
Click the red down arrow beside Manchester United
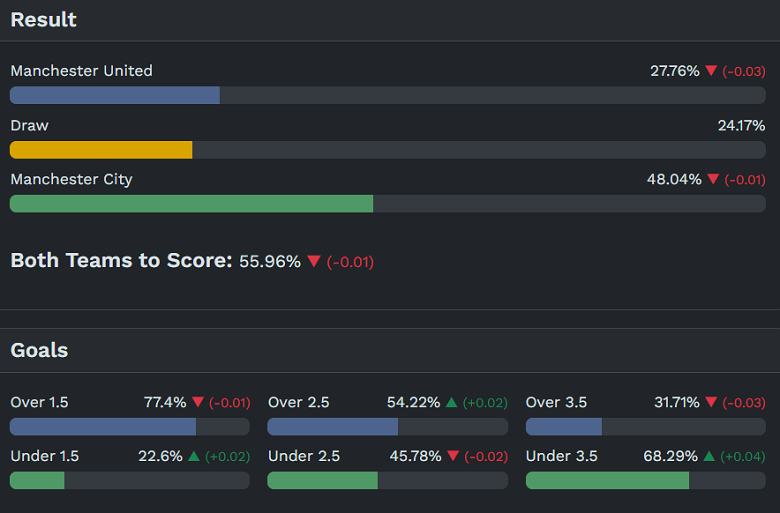[711, 71]
